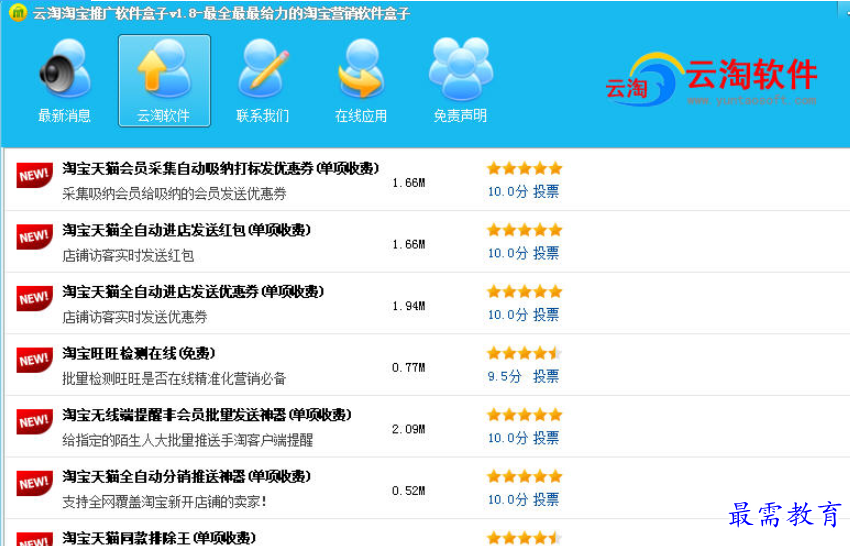850x546 pixels.
Task: Click the app icon in title bar
Action: point(18,12)
